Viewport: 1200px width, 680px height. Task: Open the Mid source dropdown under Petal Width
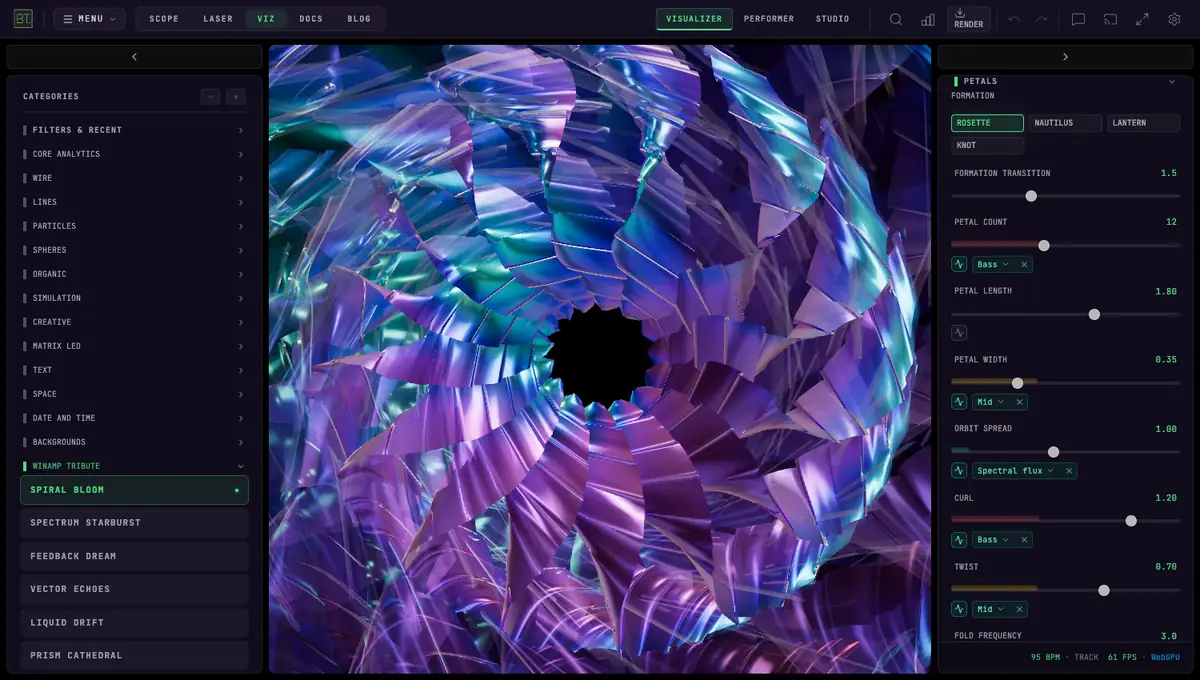point(990,402)
